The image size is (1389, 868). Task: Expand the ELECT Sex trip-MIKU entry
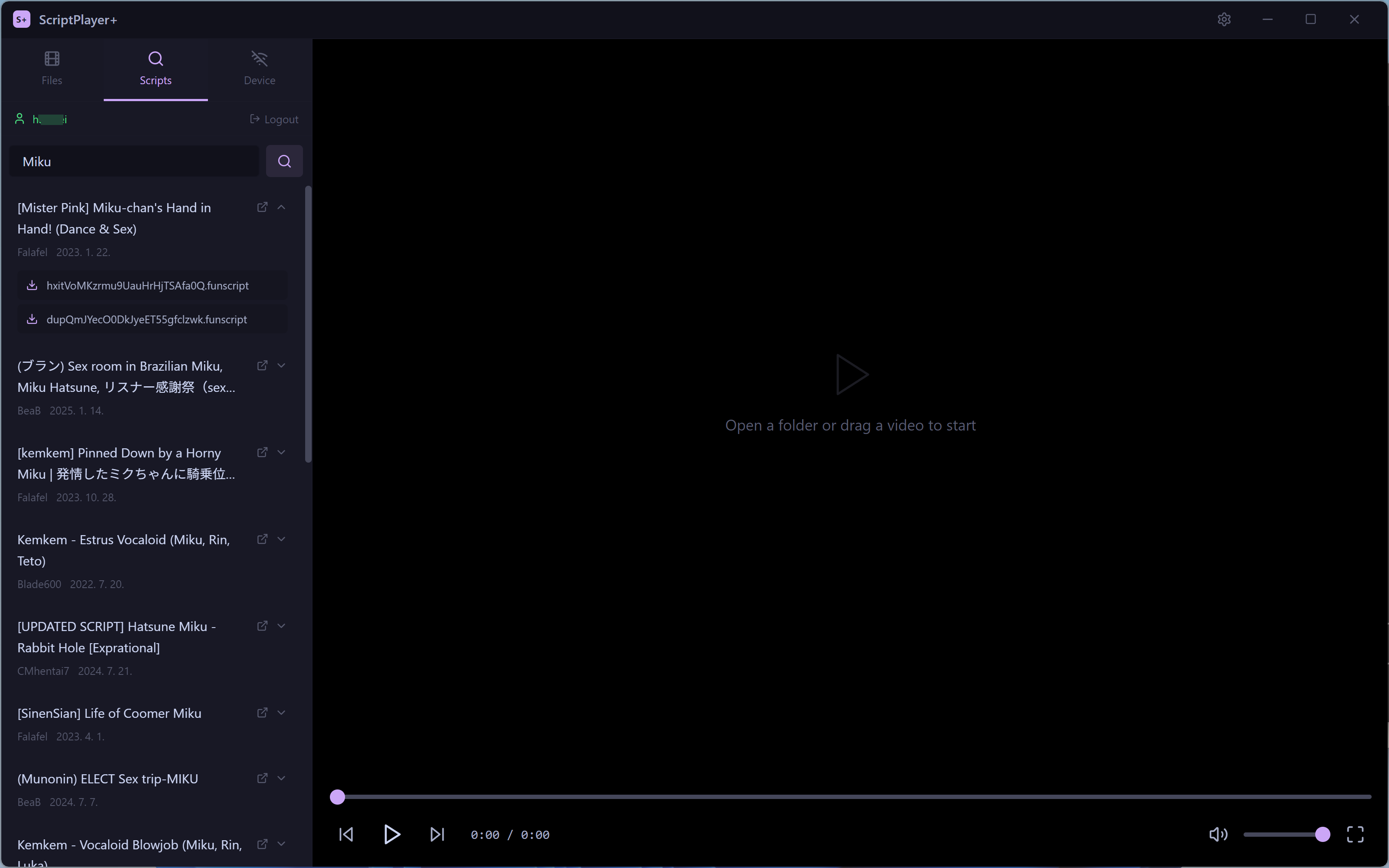[x=281, y=779]
